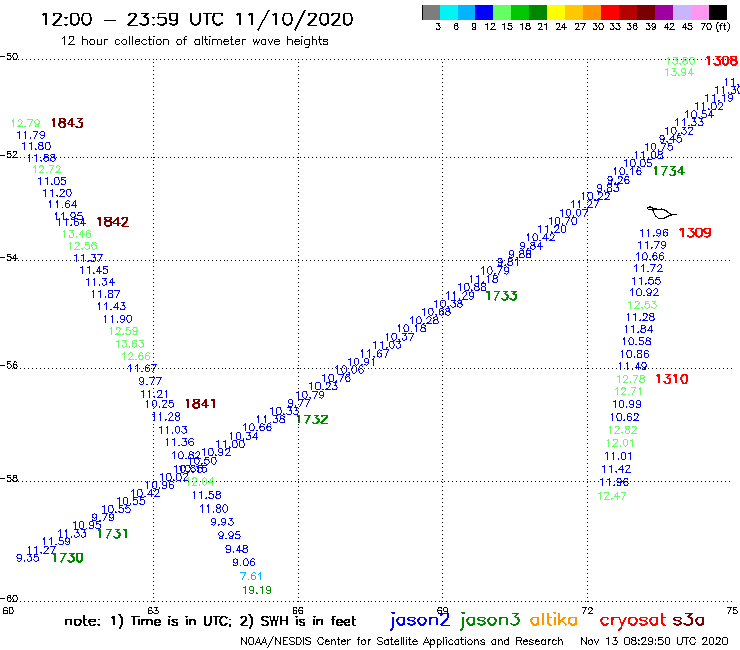
Task: Click the cyan legend swatch above 6
Action: point(448,12)
